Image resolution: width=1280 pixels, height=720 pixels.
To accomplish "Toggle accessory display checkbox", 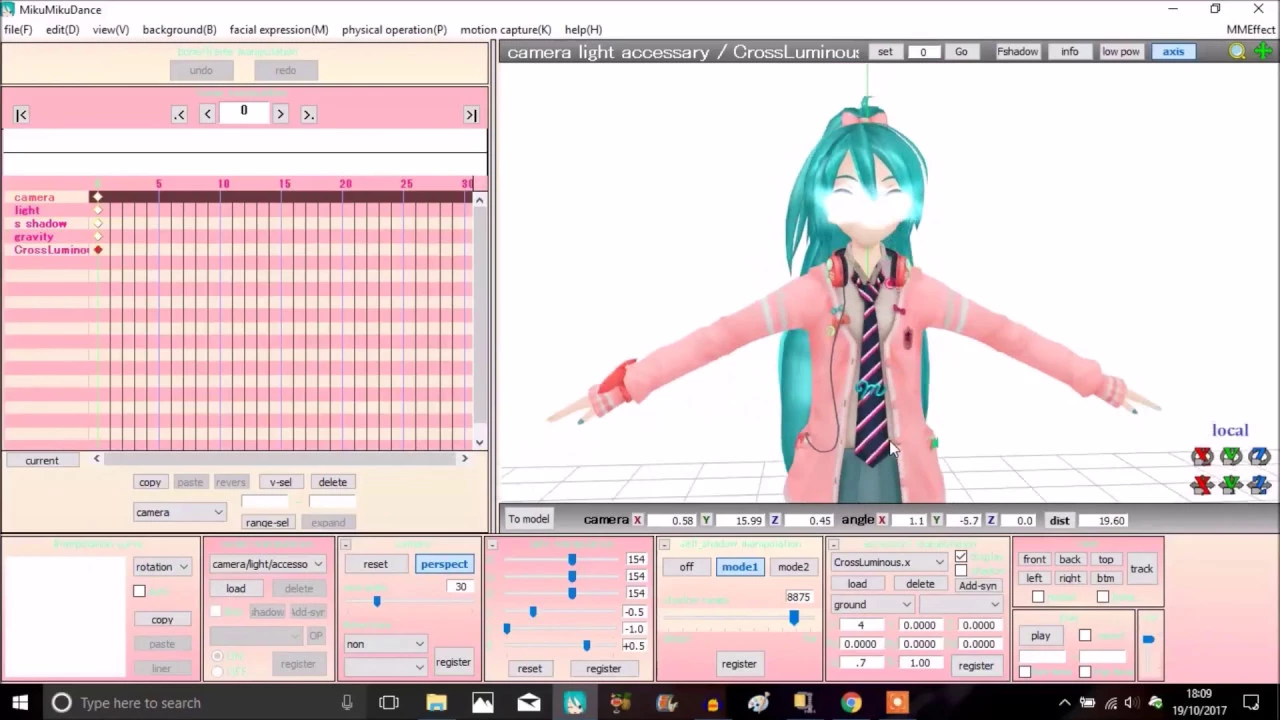I will (x=961, y=556).
